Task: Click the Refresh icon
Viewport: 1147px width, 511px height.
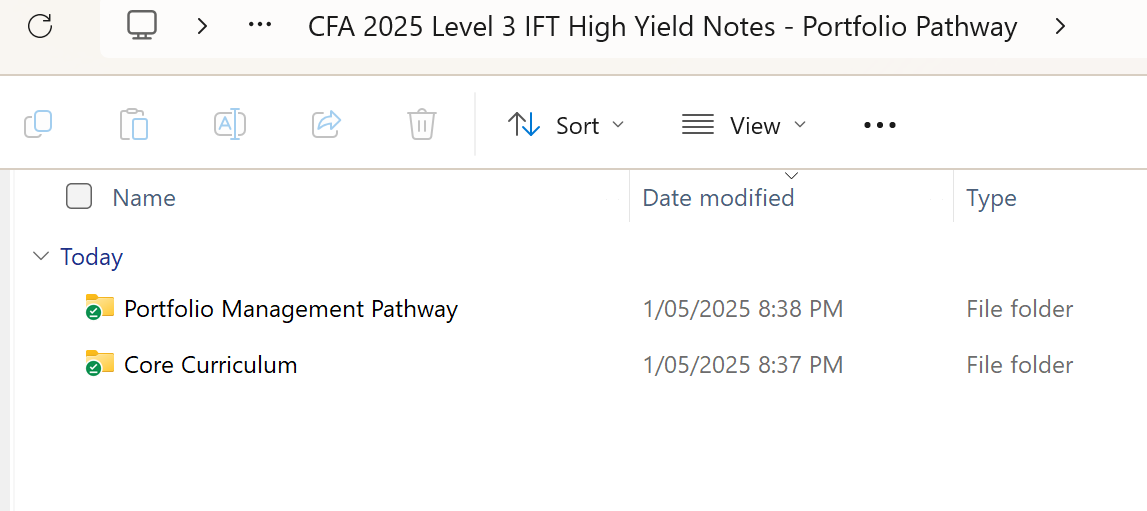Action: point(40,26)
